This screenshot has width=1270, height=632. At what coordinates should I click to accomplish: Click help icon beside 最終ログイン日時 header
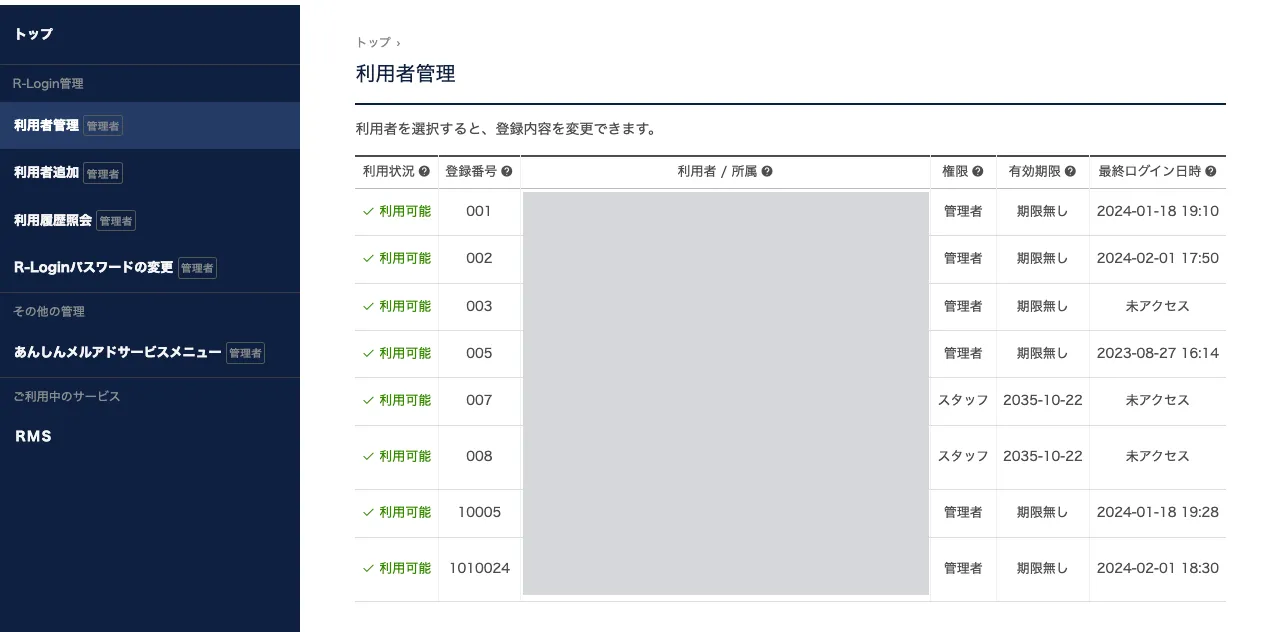pos(1211,172)
